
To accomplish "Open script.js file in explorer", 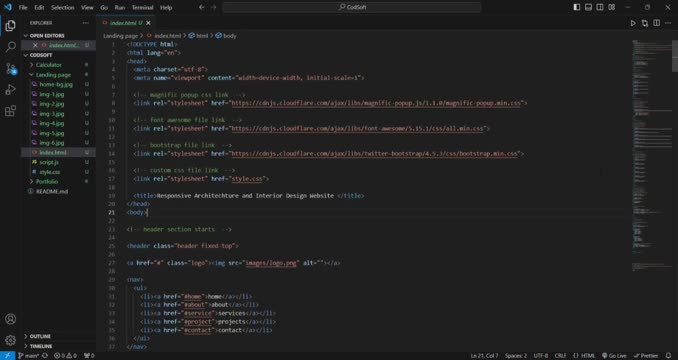I will click(49, 162).
